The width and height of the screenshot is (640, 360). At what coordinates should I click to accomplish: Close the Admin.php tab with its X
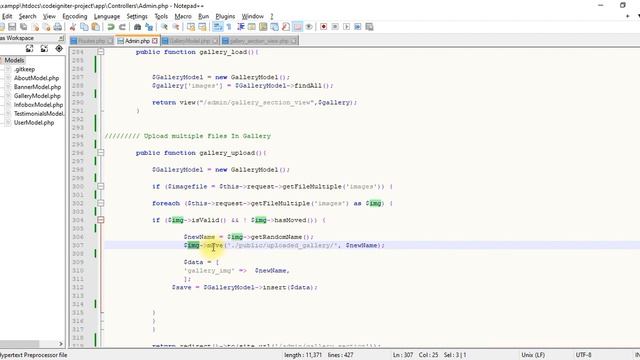155,41
